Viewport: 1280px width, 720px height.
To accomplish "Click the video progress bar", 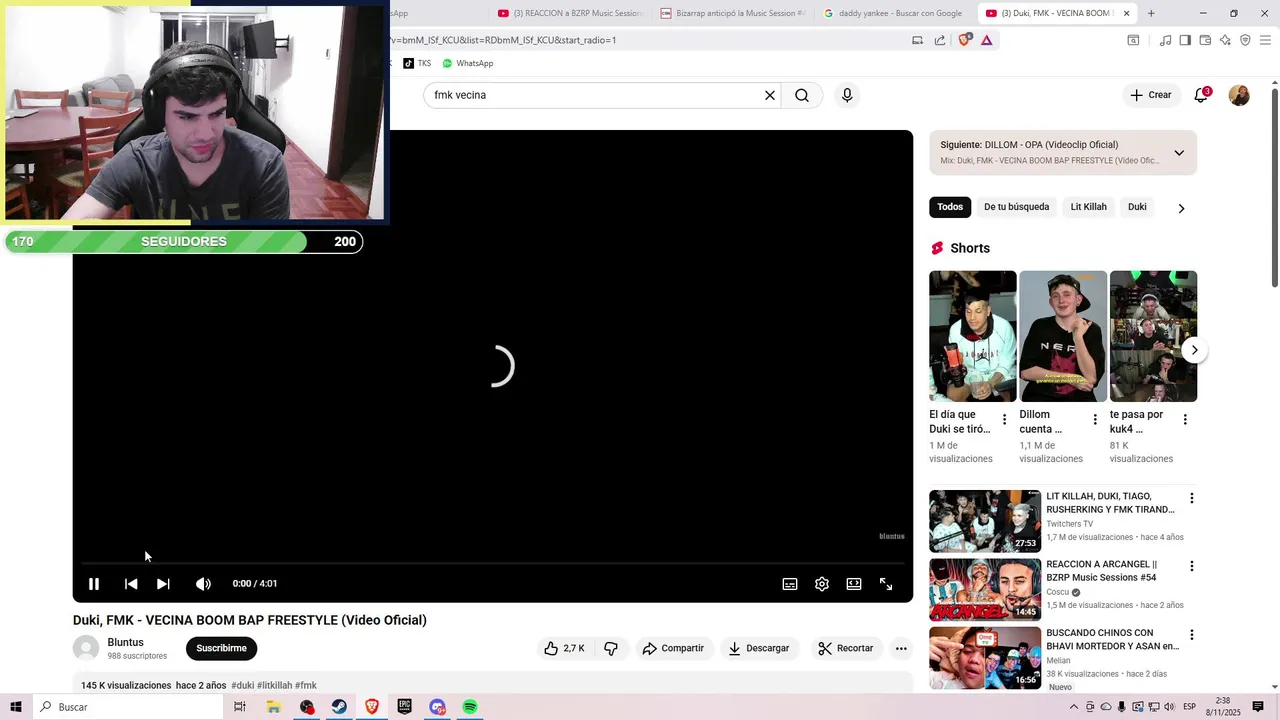I will (493, 564).
